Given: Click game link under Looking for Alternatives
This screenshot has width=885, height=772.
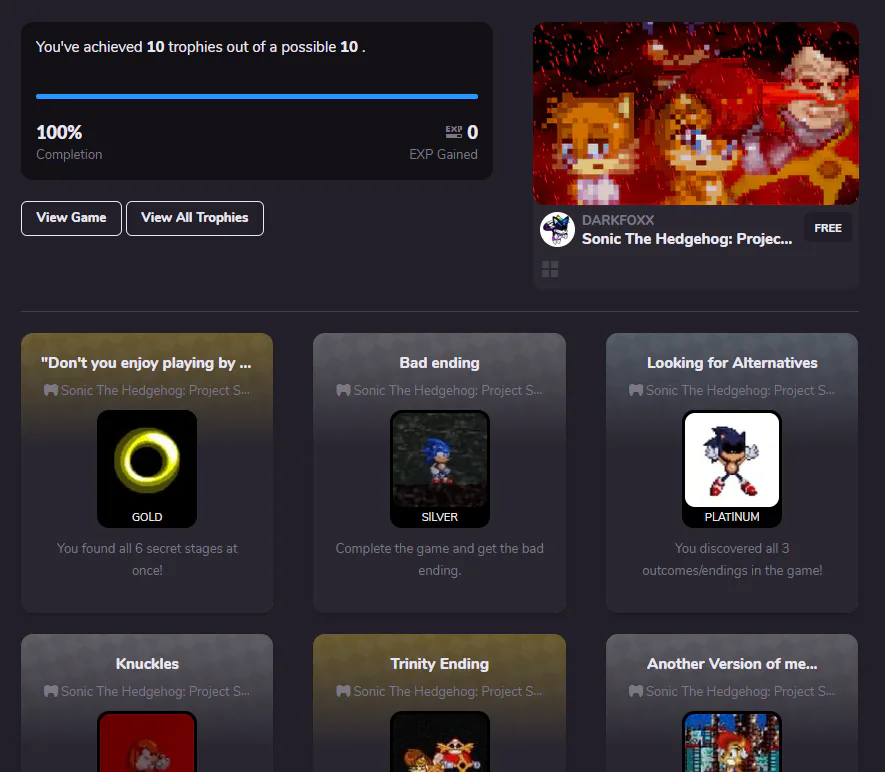Looking at the screenshot, I should 740,390.
